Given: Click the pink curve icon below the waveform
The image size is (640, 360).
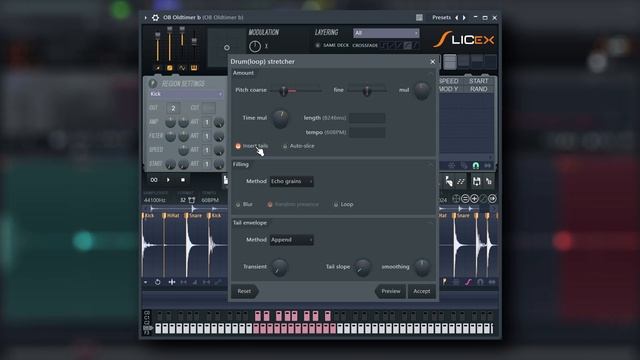Looking at the screenshot, I should 468,282.
